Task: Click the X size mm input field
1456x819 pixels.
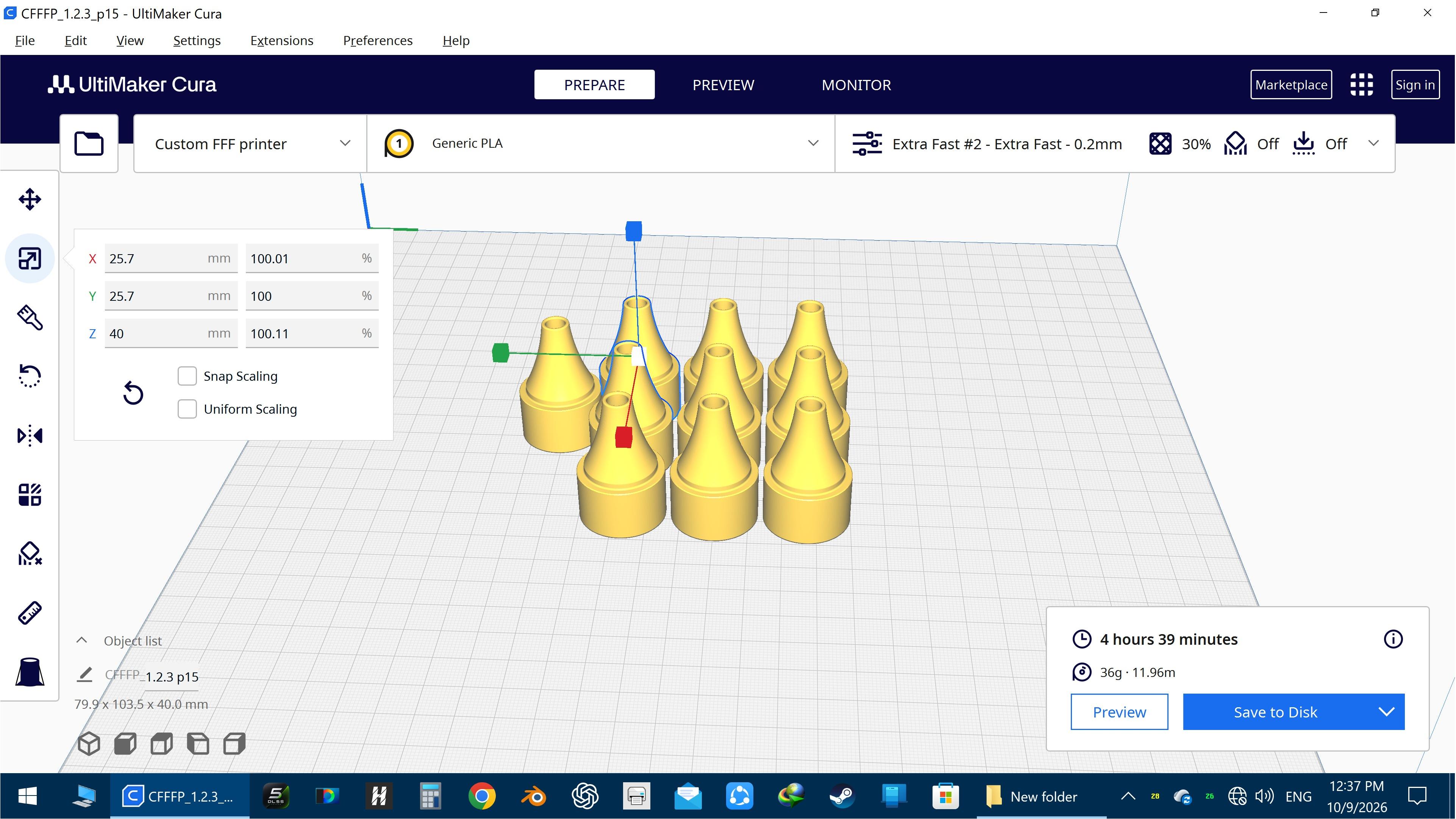Action: [x=171, y=258]
